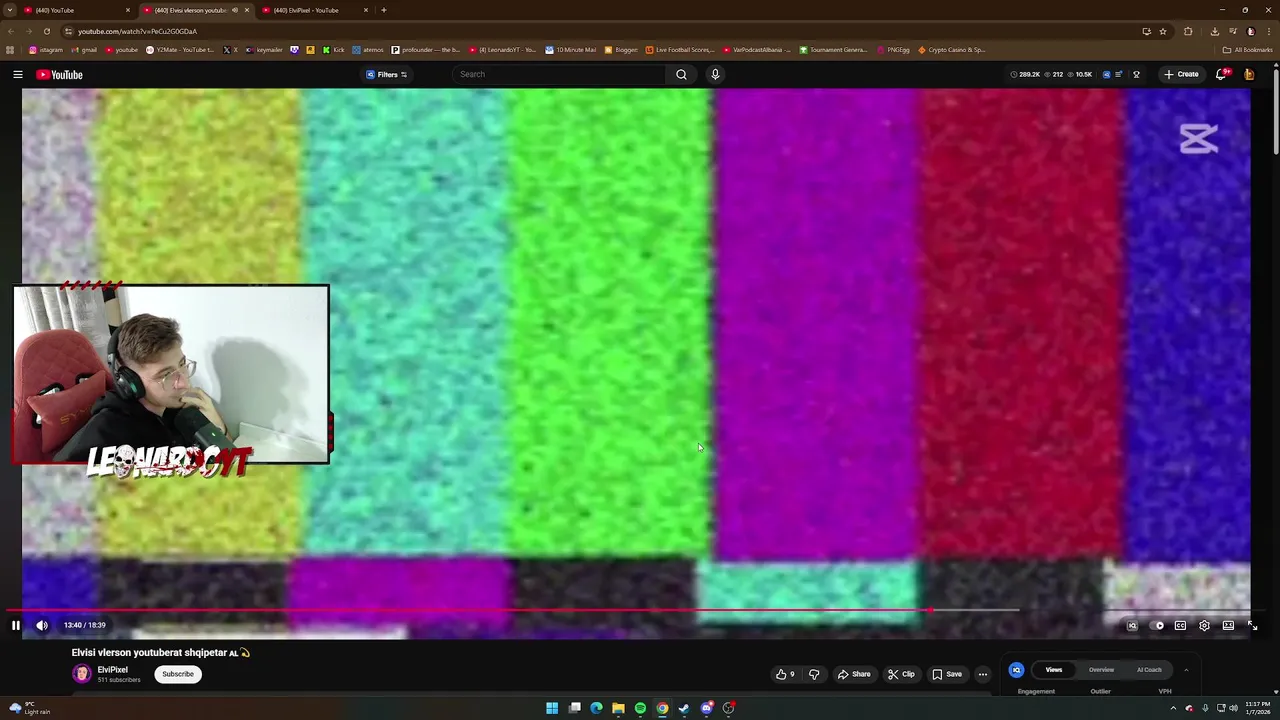Dislike the video with thumbs down
This screenshot has width=1280, height=720.
tap(814, 674)
